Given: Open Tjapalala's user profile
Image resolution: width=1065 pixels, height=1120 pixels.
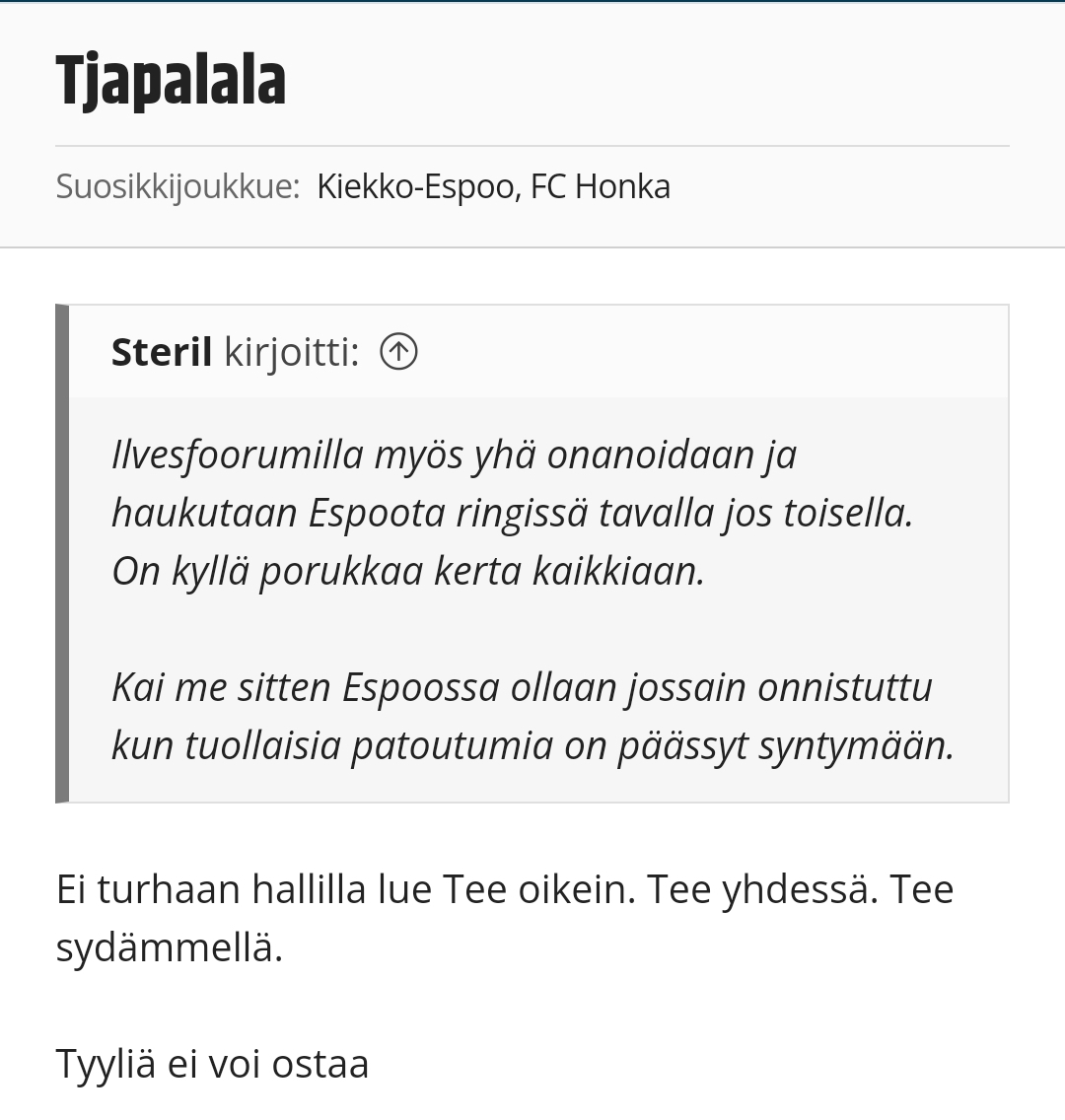Looking at the screenshot, I should point(171,80).
